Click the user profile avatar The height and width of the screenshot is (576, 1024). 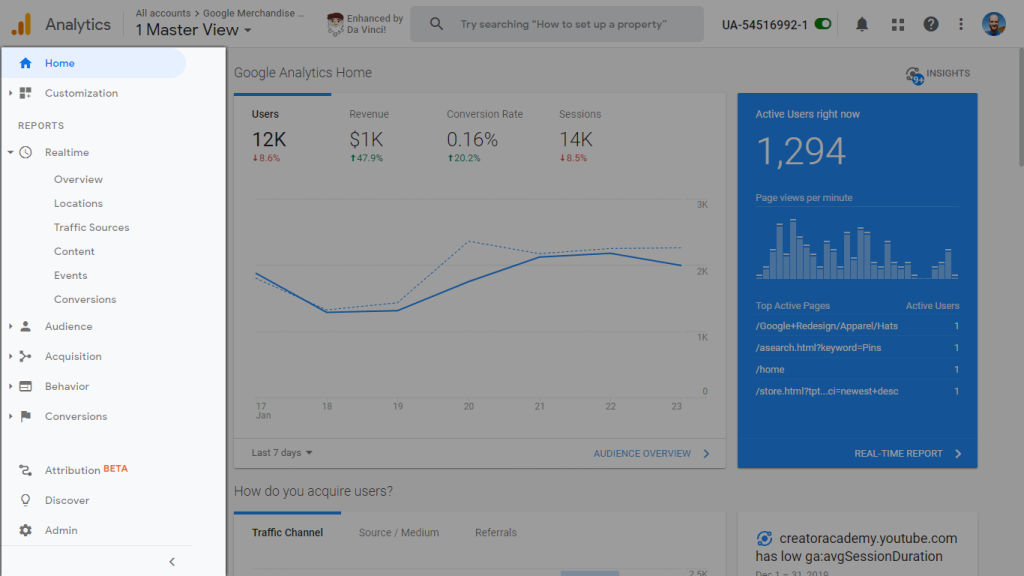click(x=994, y=24)
